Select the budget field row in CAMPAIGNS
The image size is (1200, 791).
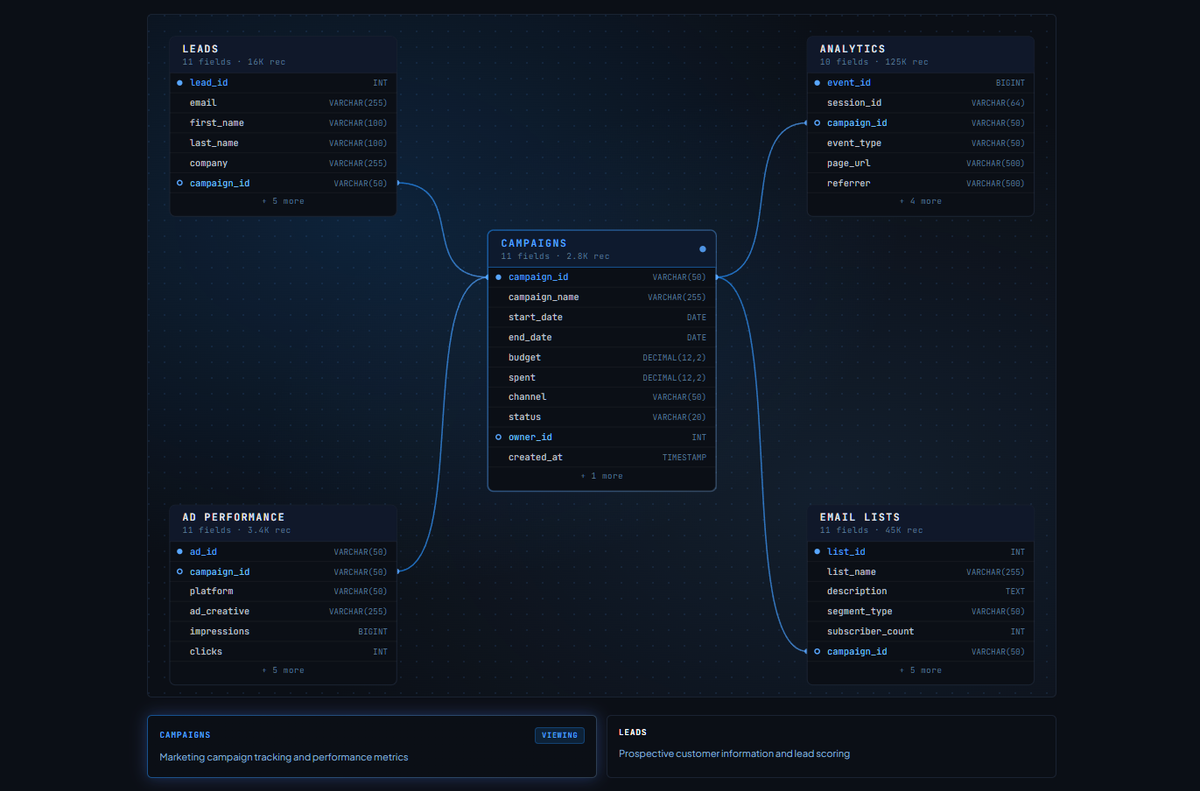[602, 357]
